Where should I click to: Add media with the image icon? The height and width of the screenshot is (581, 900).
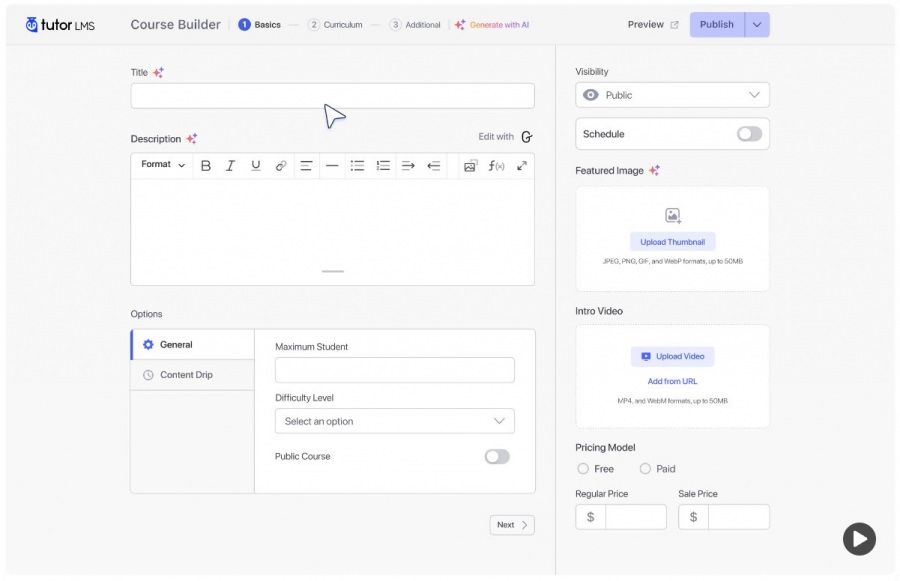pos(470,166)
